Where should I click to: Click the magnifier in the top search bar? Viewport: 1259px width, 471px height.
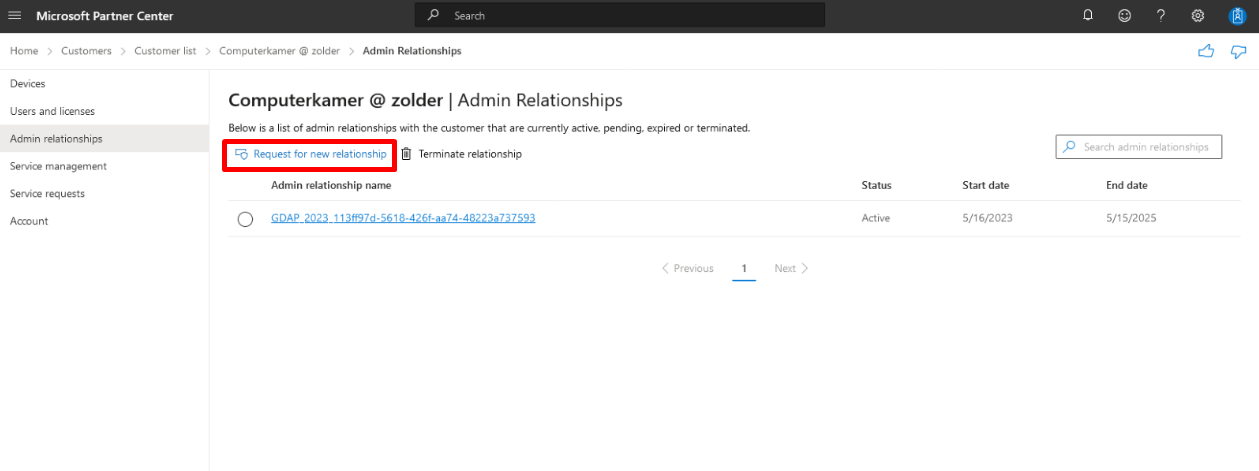(433, 16)
